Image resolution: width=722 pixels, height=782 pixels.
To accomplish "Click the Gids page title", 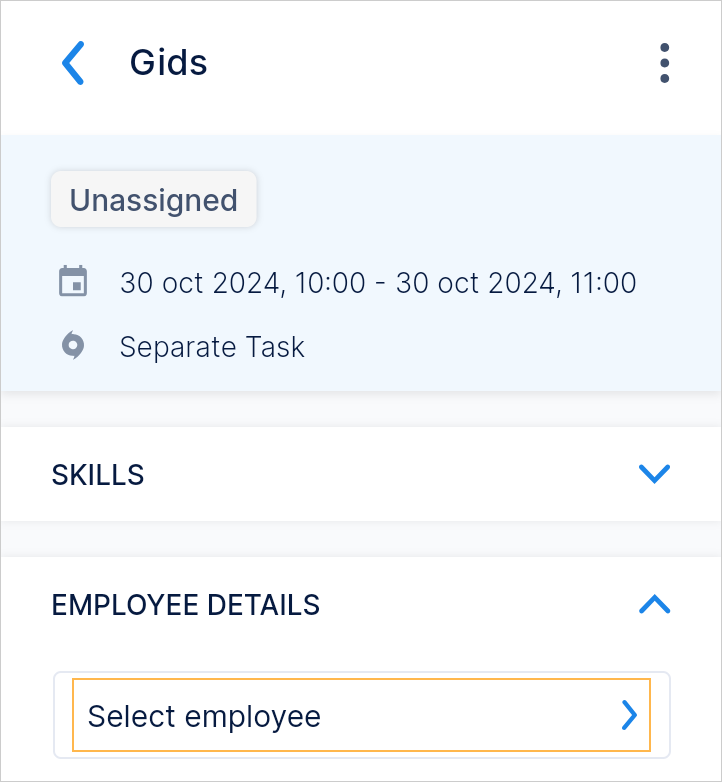I will (168, 63).
